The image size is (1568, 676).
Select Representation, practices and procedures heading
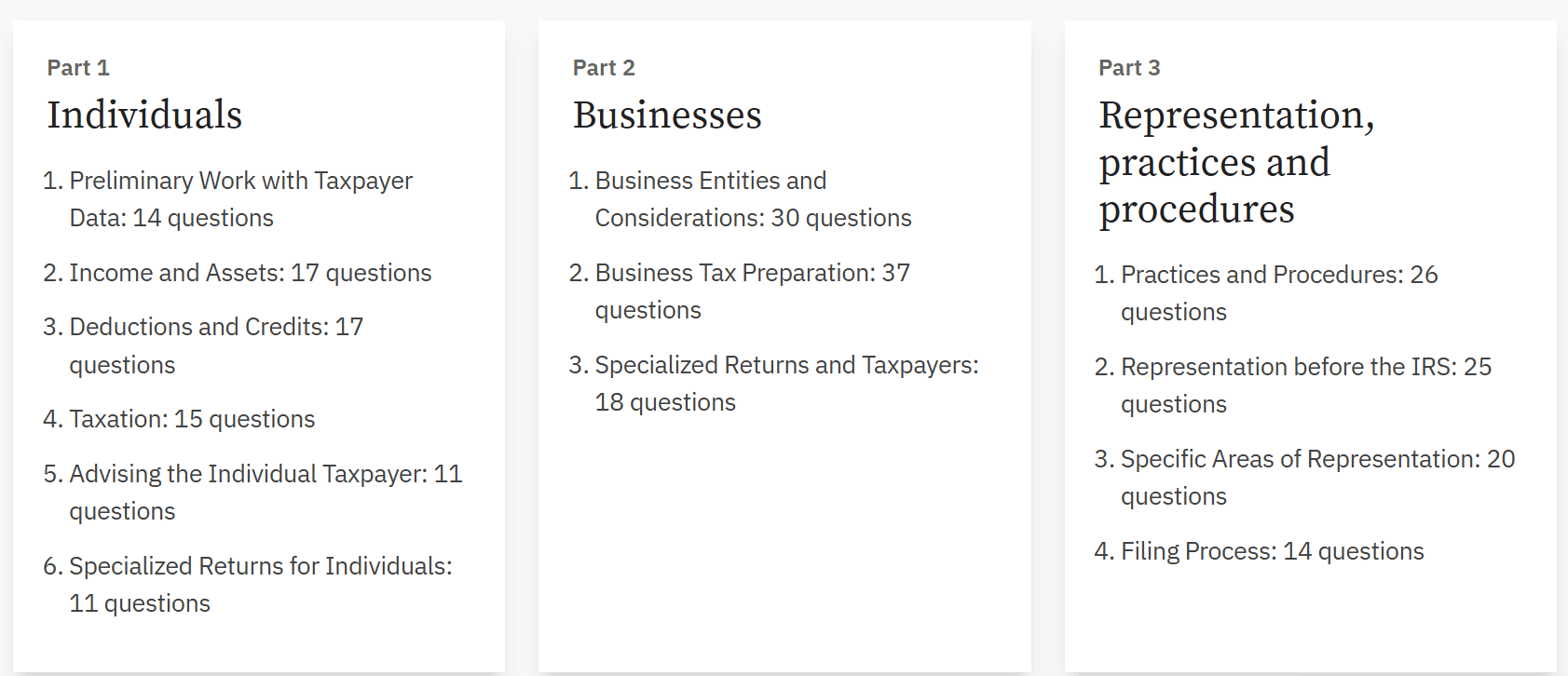point(1237,162)
